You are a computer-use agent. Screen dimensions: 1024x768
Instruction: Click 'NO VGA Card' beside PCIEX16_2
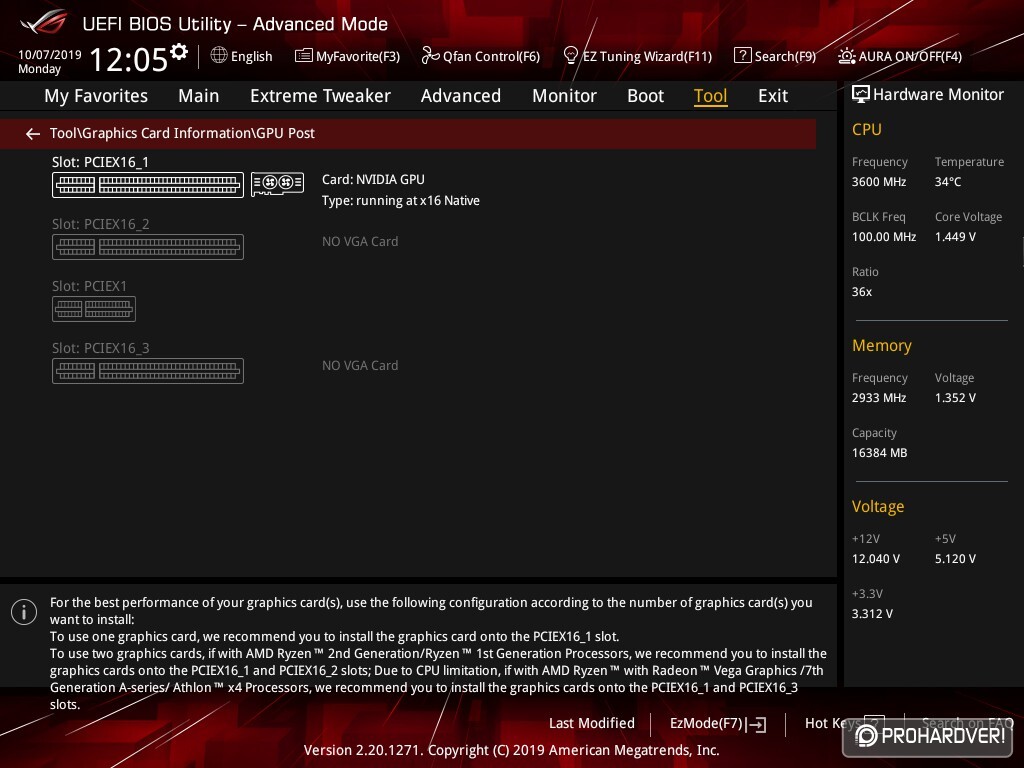point(360,242)
